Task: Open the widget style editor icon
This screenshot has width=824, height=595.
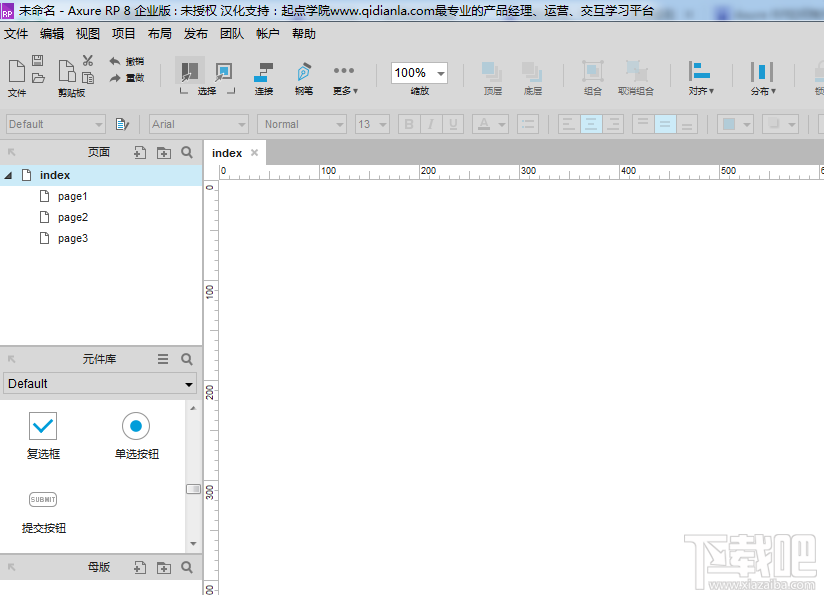Action: 122,124
